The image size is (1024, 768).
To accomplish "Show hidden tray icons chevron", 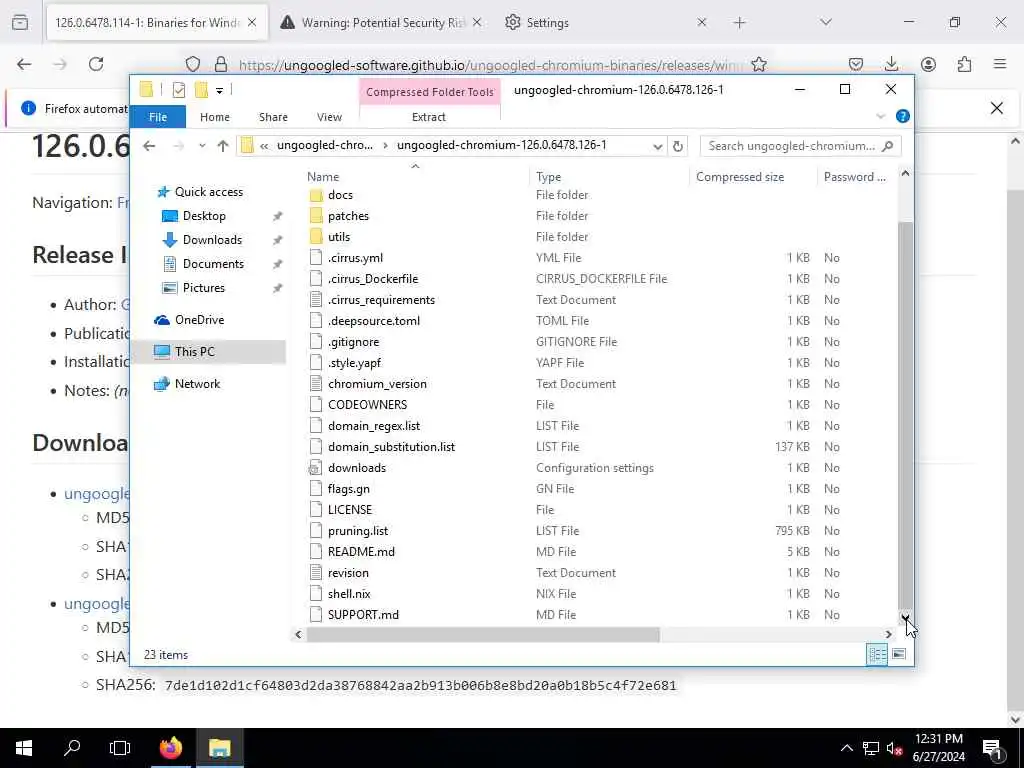I will [846, 748].
